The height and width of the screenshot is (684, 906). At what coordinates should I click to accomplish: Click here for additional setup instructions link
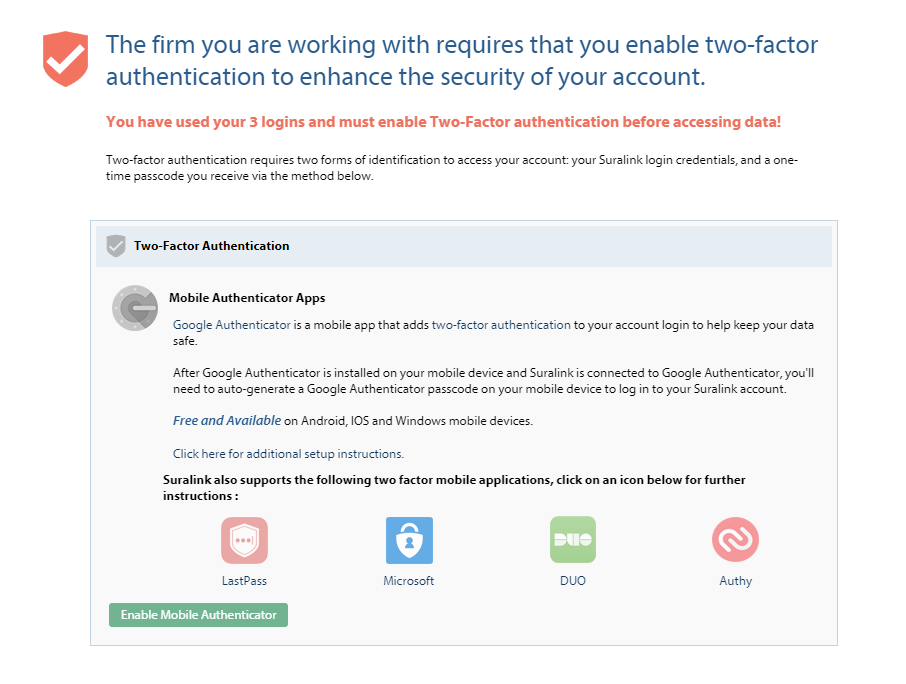point(288,453)
